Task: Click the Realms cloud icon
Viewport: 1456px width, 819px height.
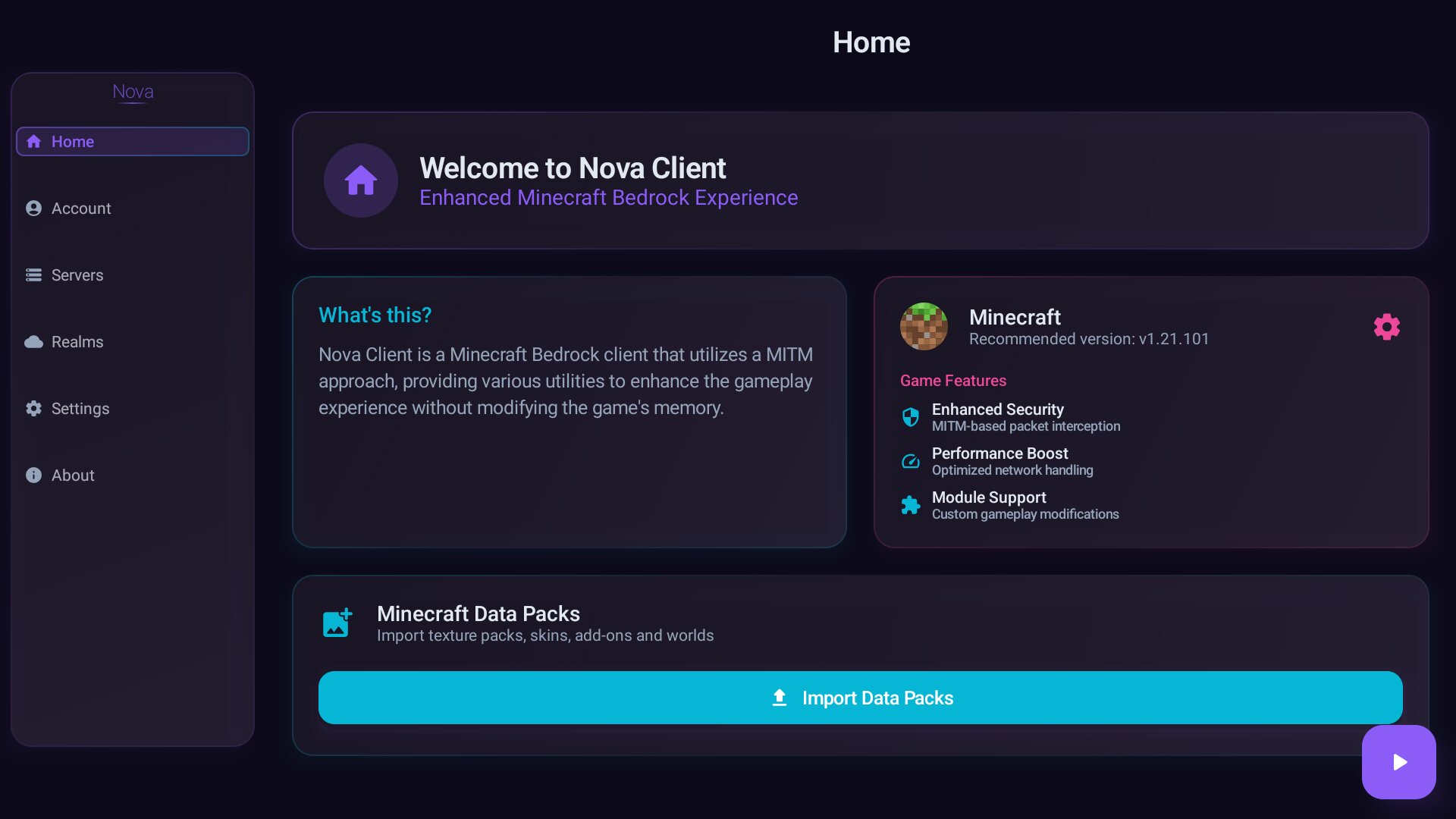Action: coord(33,342)
